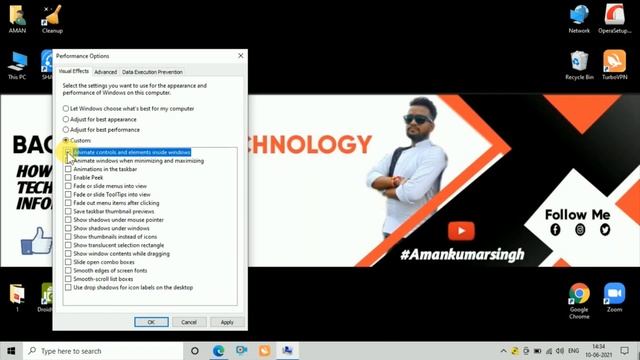The image size is (640, 360).
Task: Confirm with the OK button
Action: click(x=151, y=322)
